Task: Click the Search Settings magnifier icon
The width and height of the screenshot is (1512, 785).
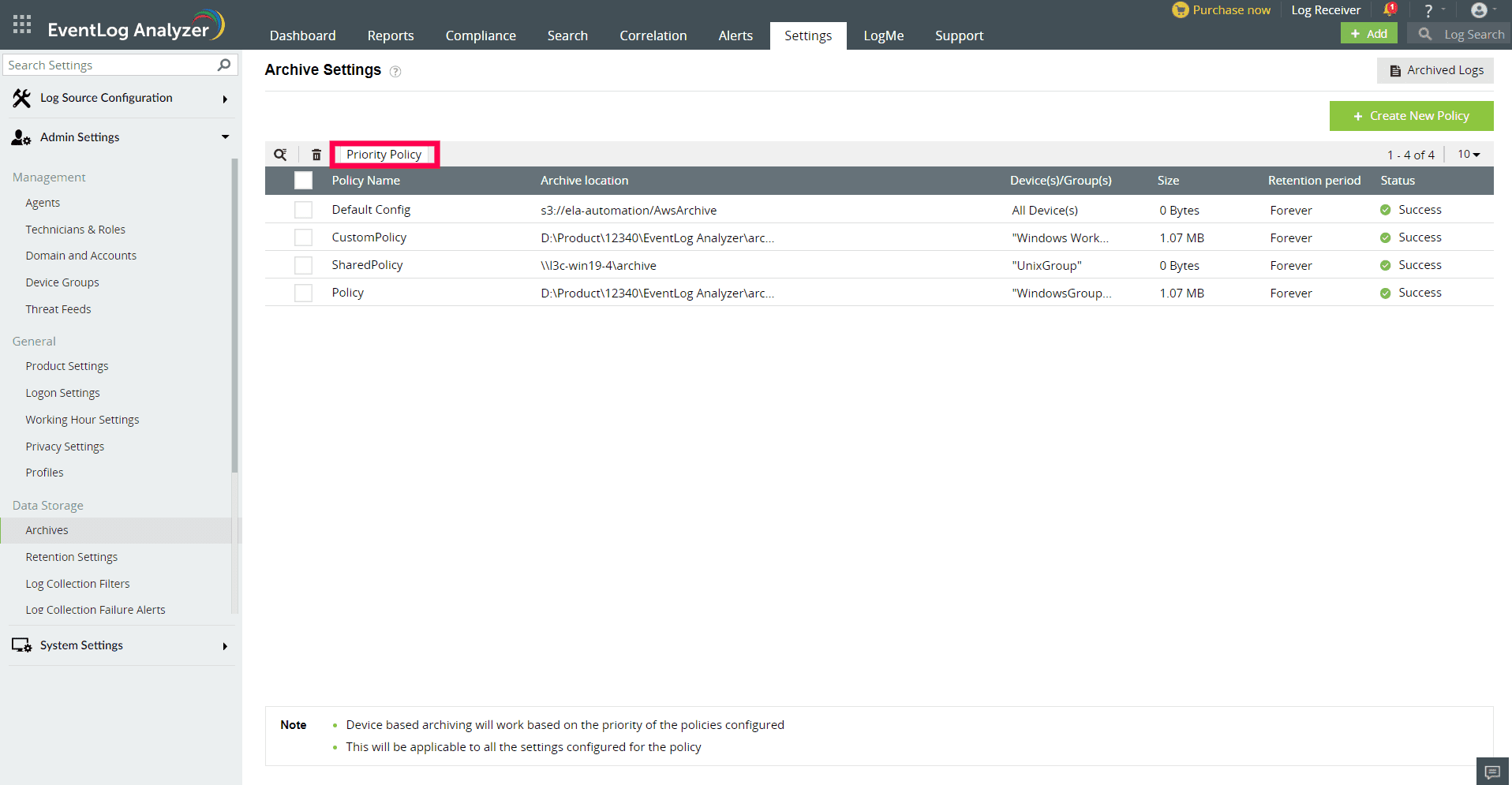Action: tap(224, 65)
